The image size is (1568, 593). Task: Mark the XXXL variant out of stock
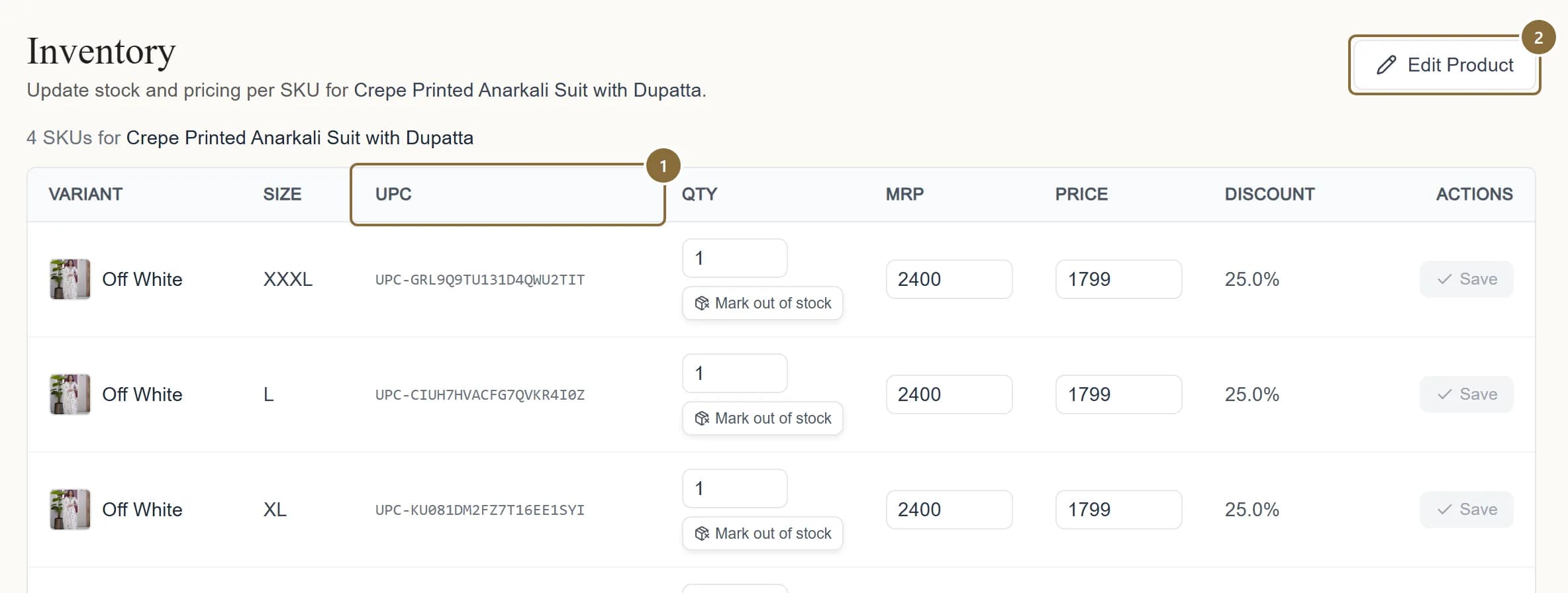[763, 303]
